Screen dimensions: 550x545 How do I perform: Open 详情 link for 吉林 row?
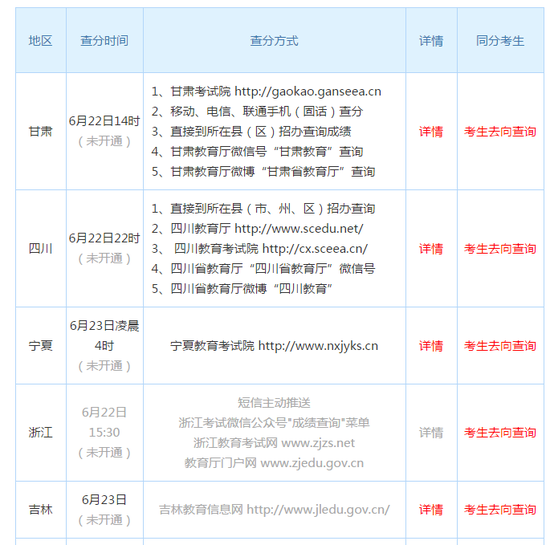click(x=431, y=510)
